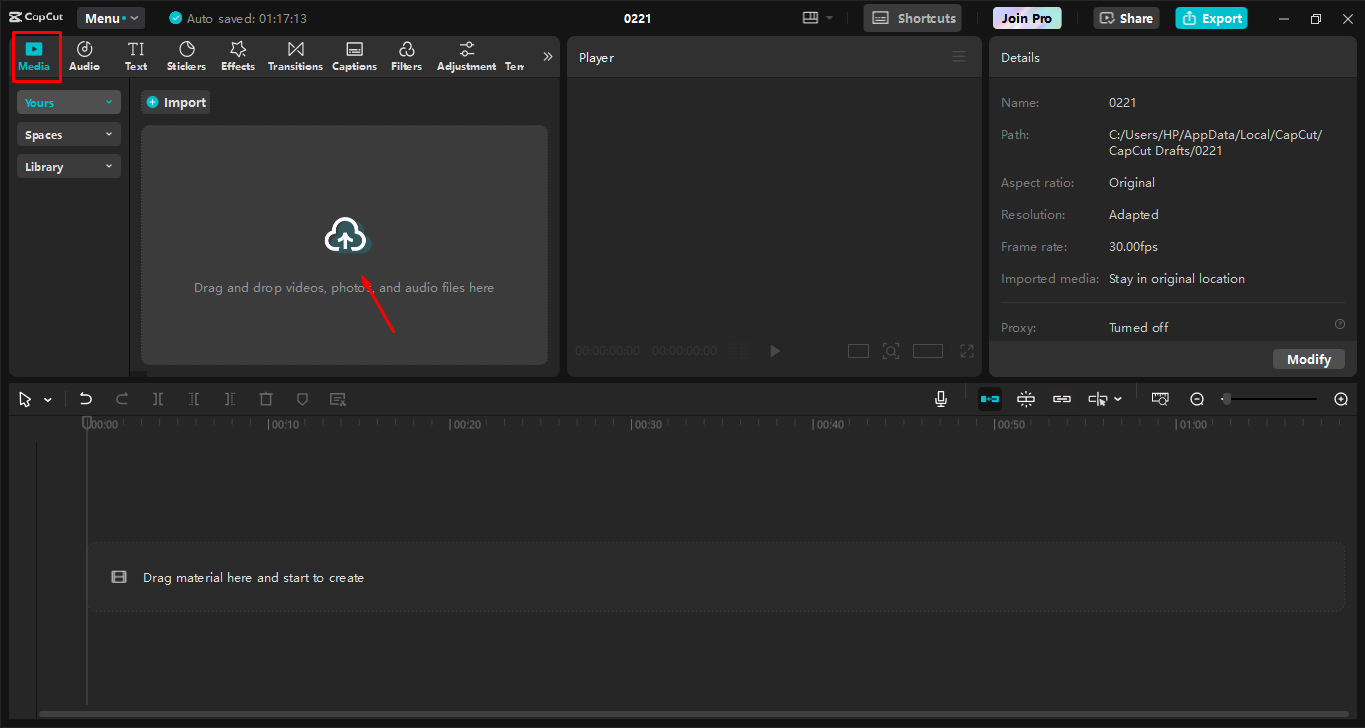Add a marker with the shield icon
This screenshot has height=728, width=1365.
pos(302,399)
